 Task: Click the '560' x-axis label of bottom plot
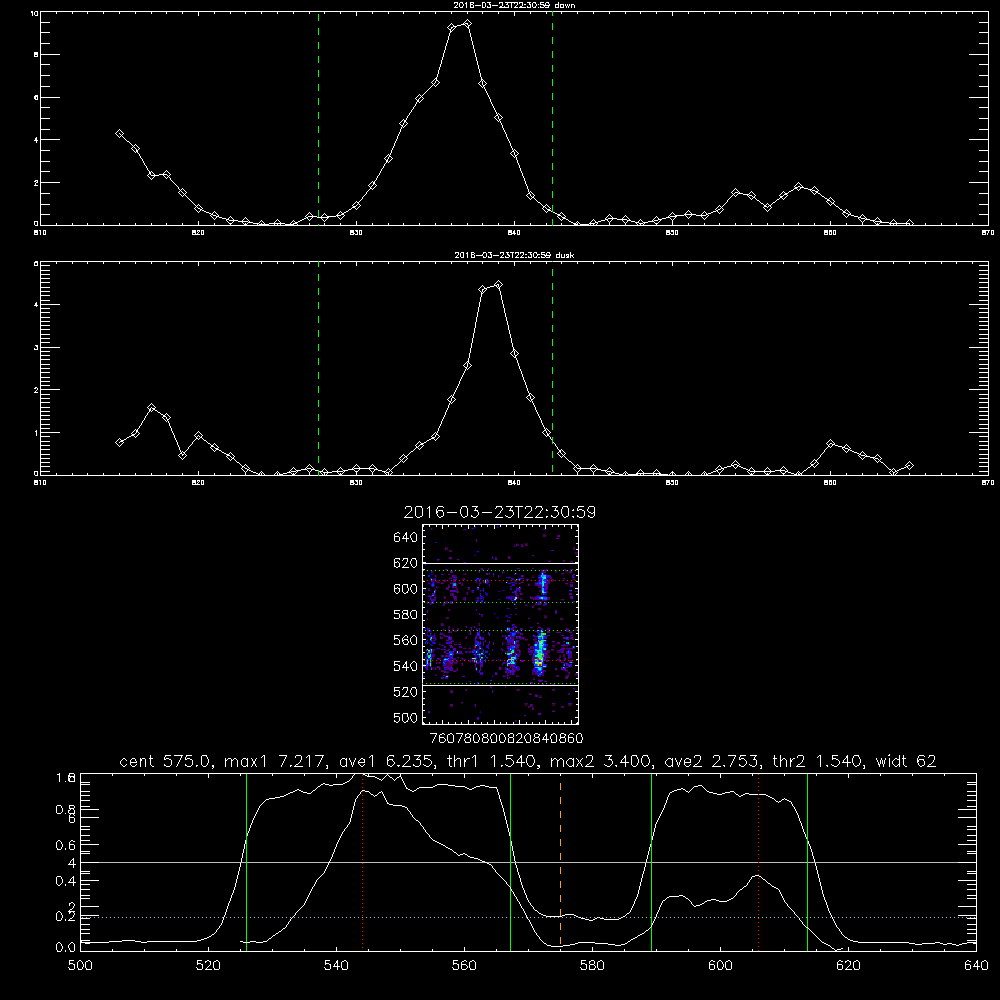click(x=464, y=965)
